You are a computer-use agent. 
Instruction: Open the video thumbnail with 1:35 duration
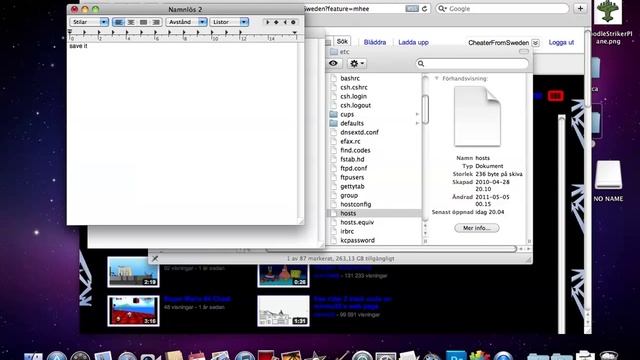283,311
